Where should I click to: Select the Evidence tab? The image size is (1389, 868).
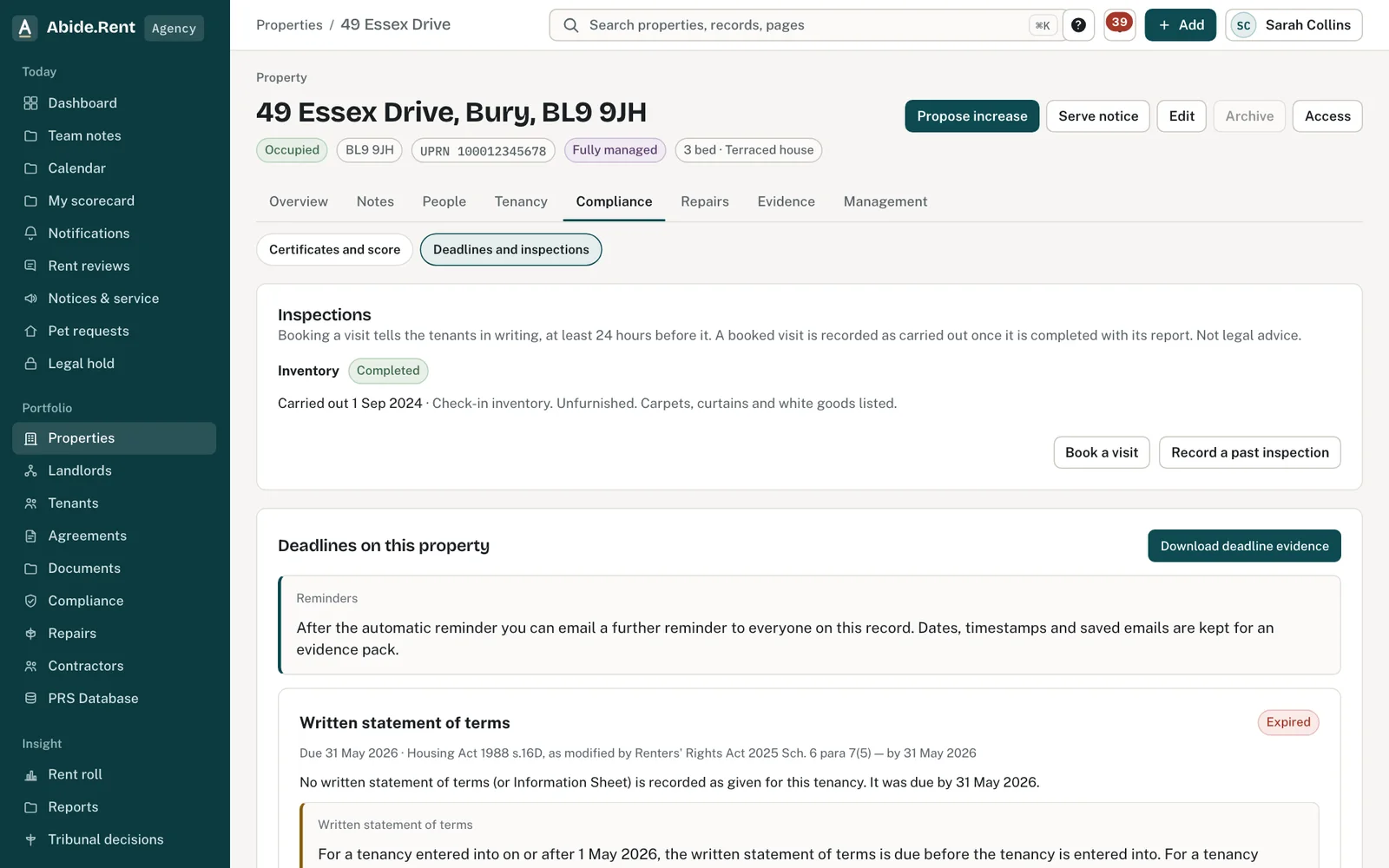coord(787,201)
